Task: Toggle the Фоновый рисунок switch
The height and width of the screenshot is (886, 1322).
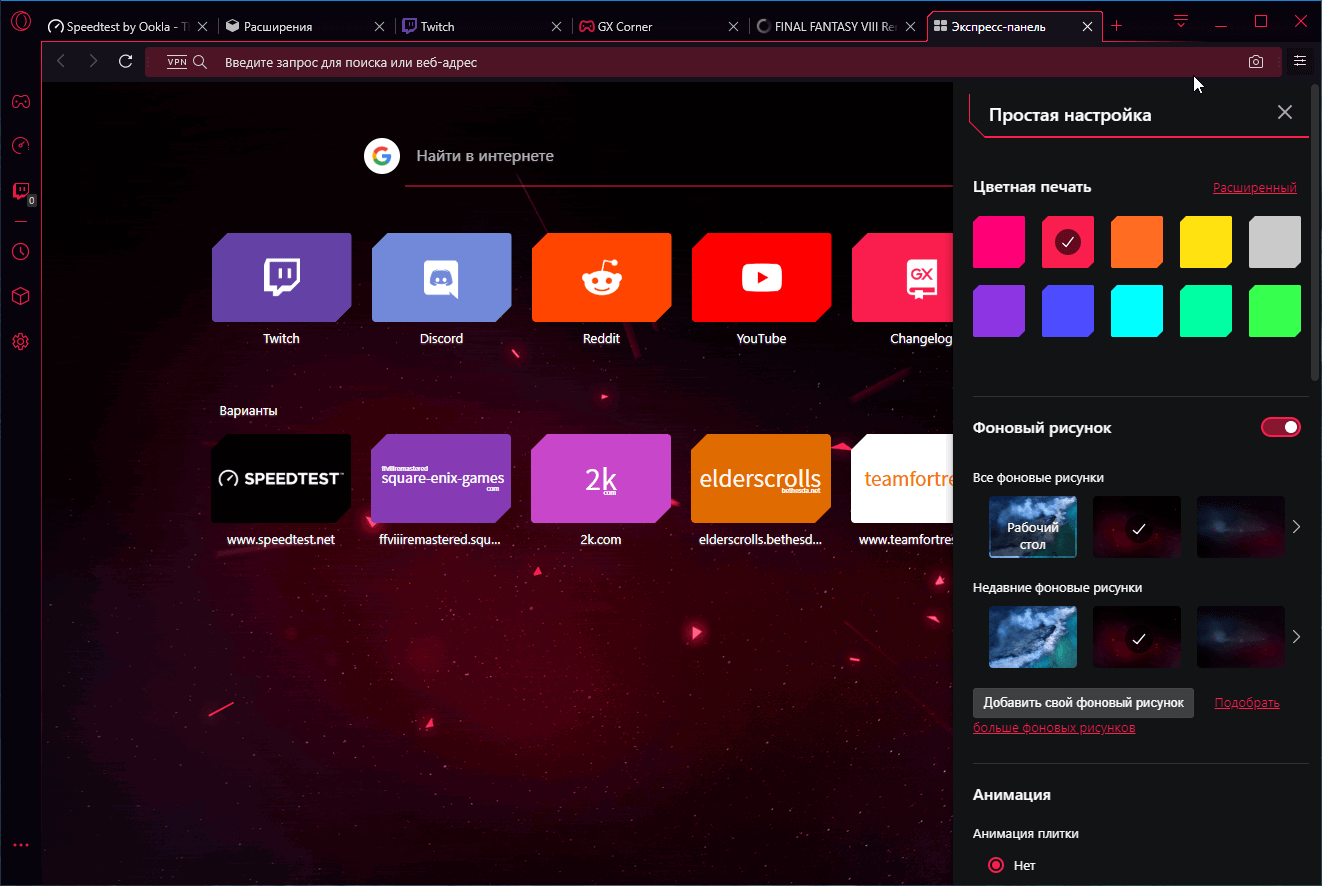Action: [x=1281, y=428]
